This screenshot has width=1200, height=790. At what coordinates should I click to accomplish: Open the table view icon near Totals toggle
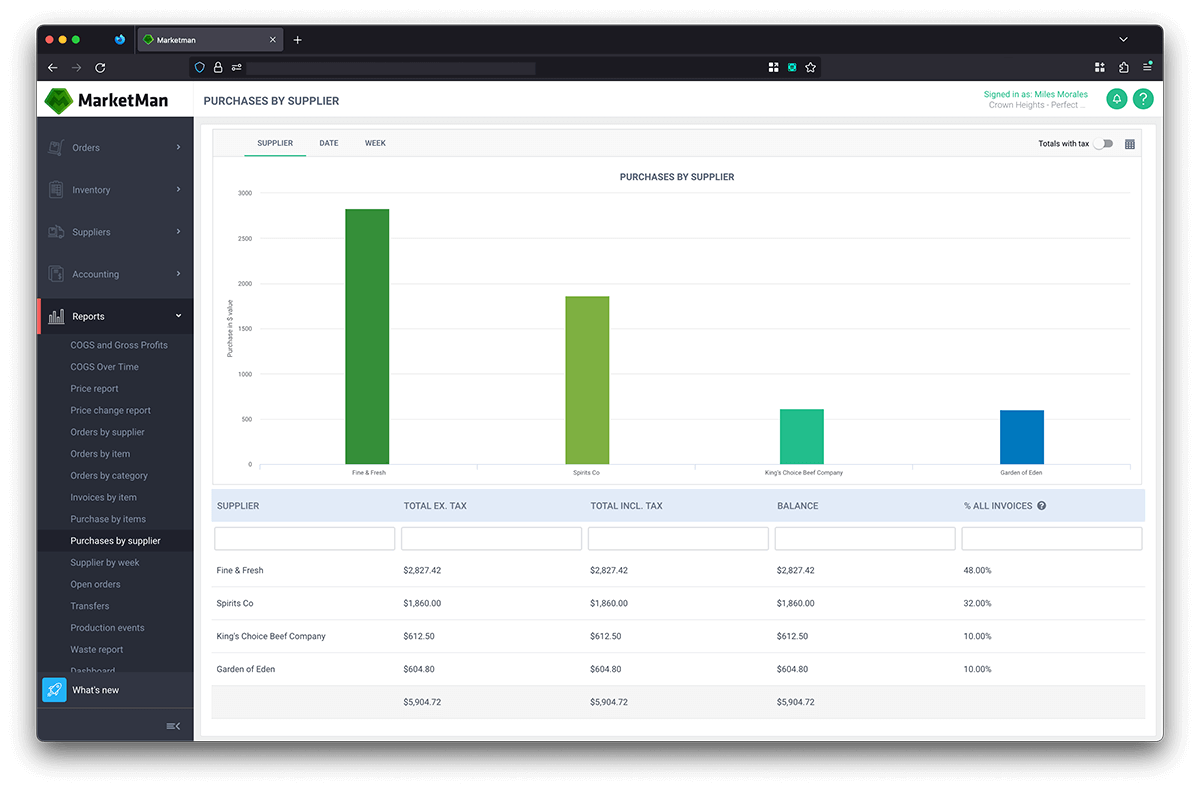click(x=1130, y=144)
